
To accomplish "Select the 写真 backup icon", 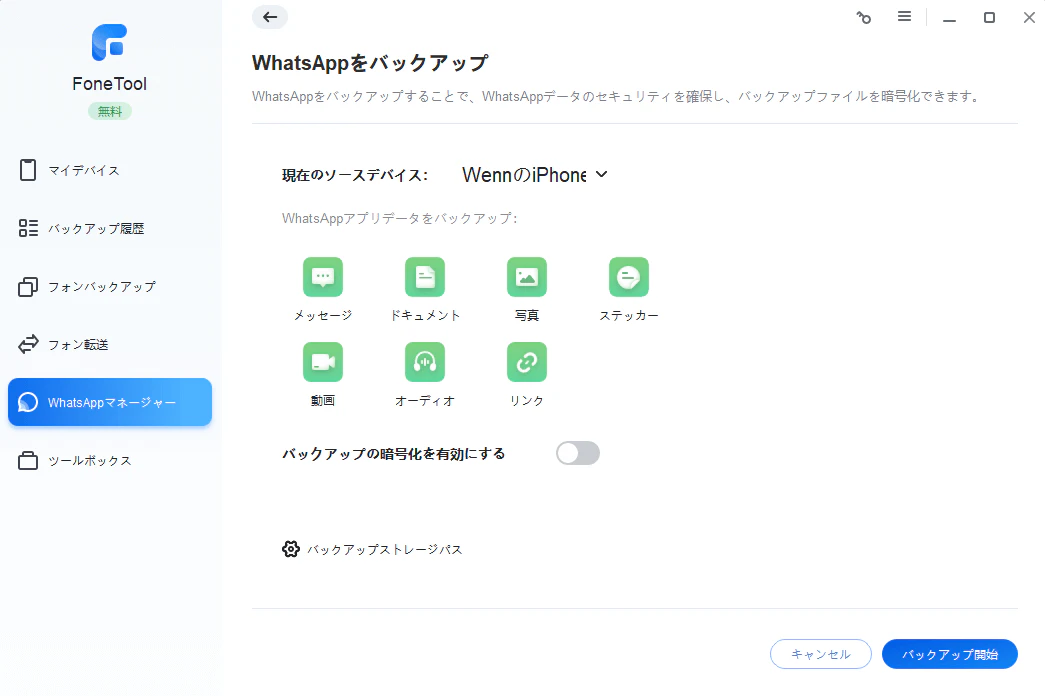I will pos(527,277).
